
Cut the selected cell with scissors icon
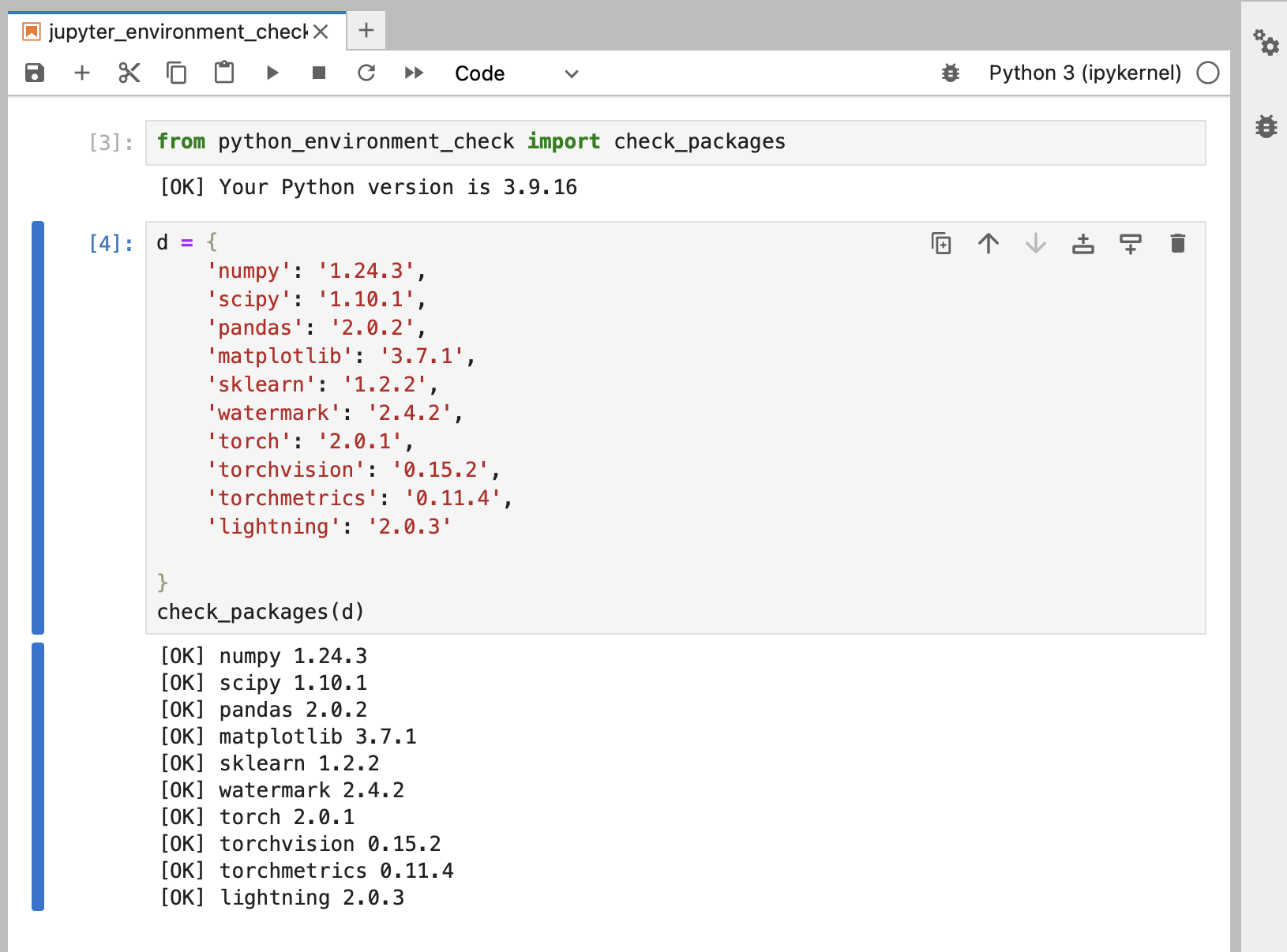(x=129, y=73)
